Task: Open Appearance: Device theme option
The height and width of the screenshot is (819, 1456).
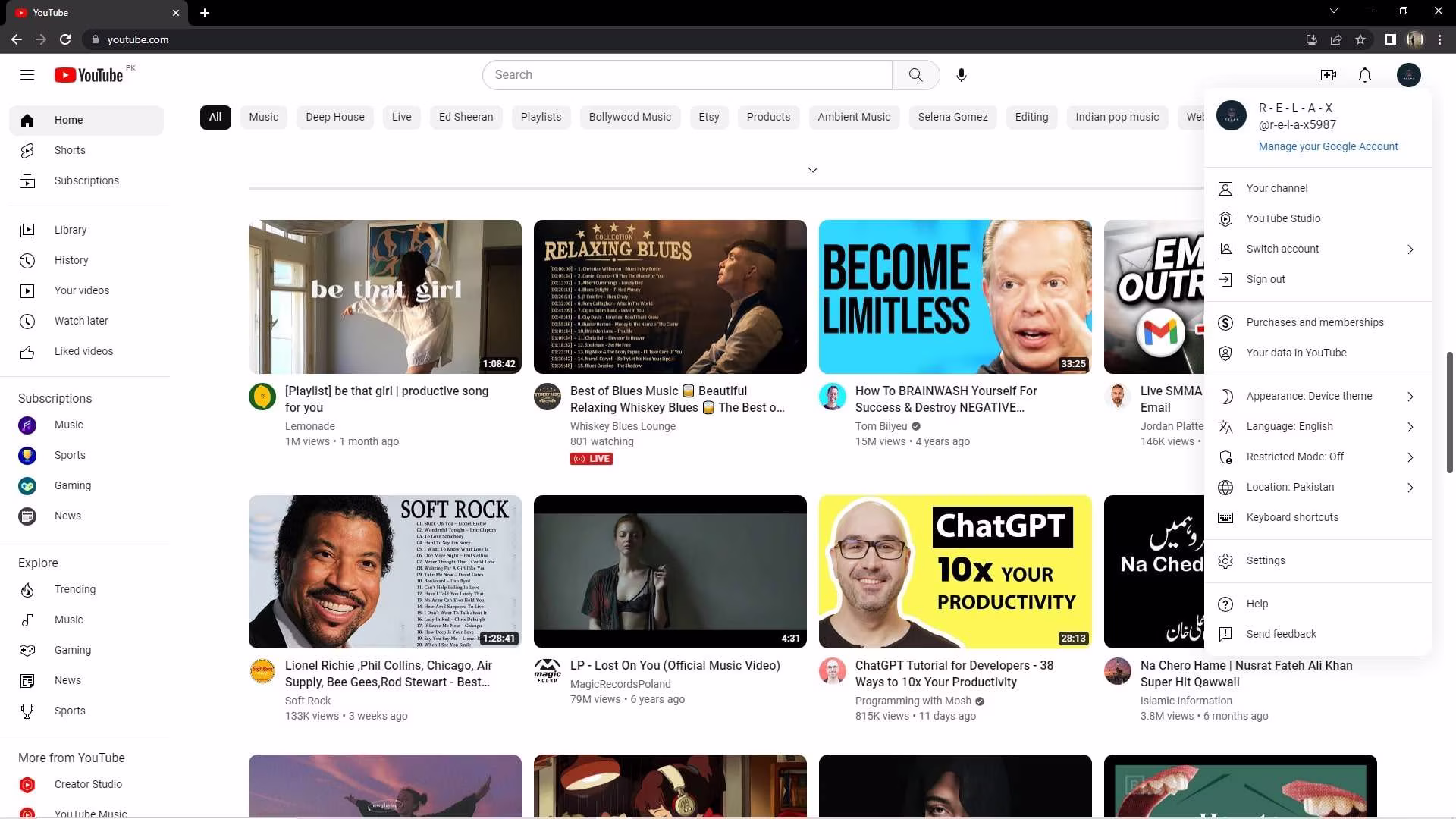Action: pos(1309,396)
